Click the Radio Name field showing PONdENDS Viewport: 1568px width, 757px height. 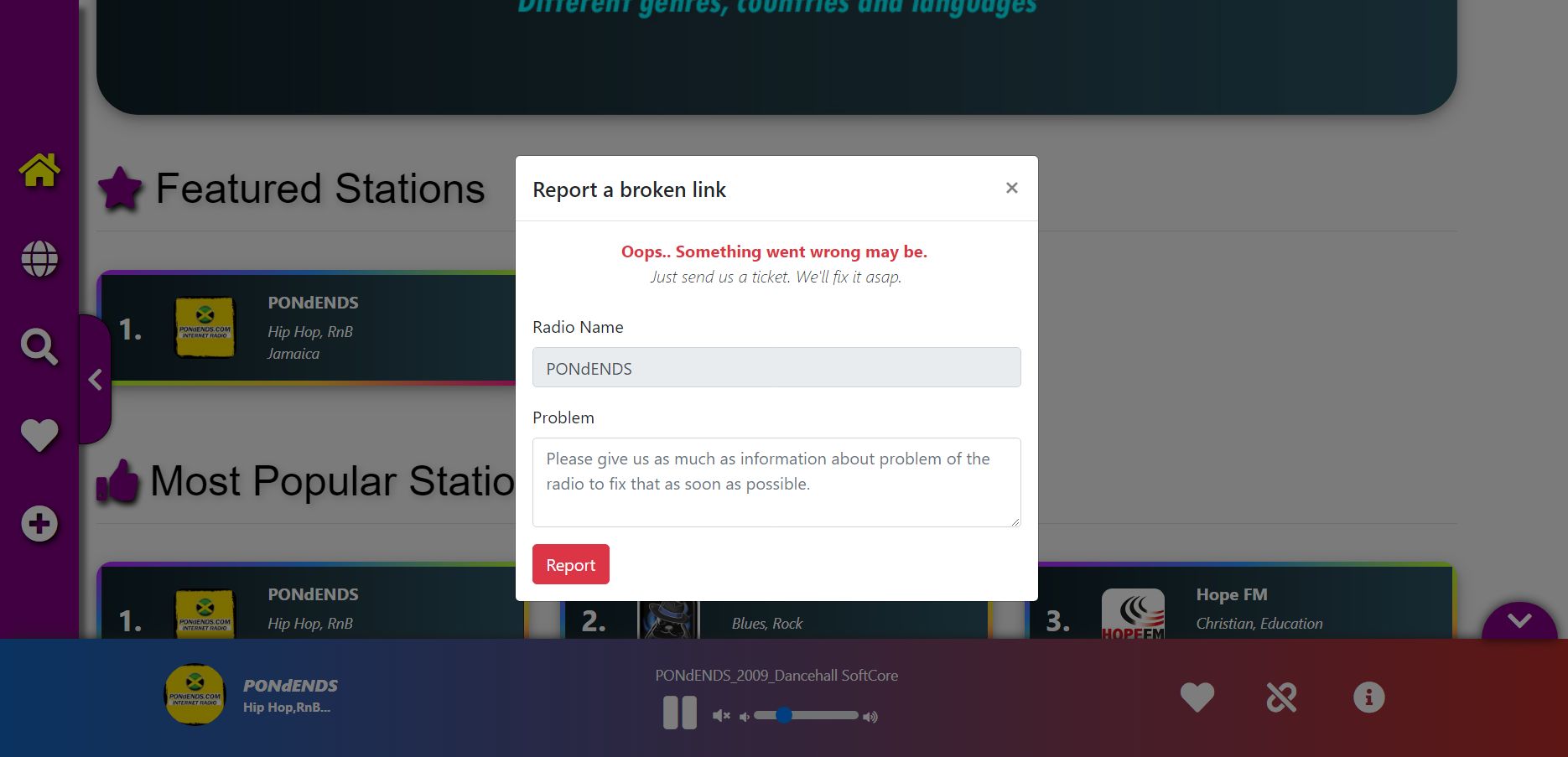pyautogui.click(x=776, y=367)
